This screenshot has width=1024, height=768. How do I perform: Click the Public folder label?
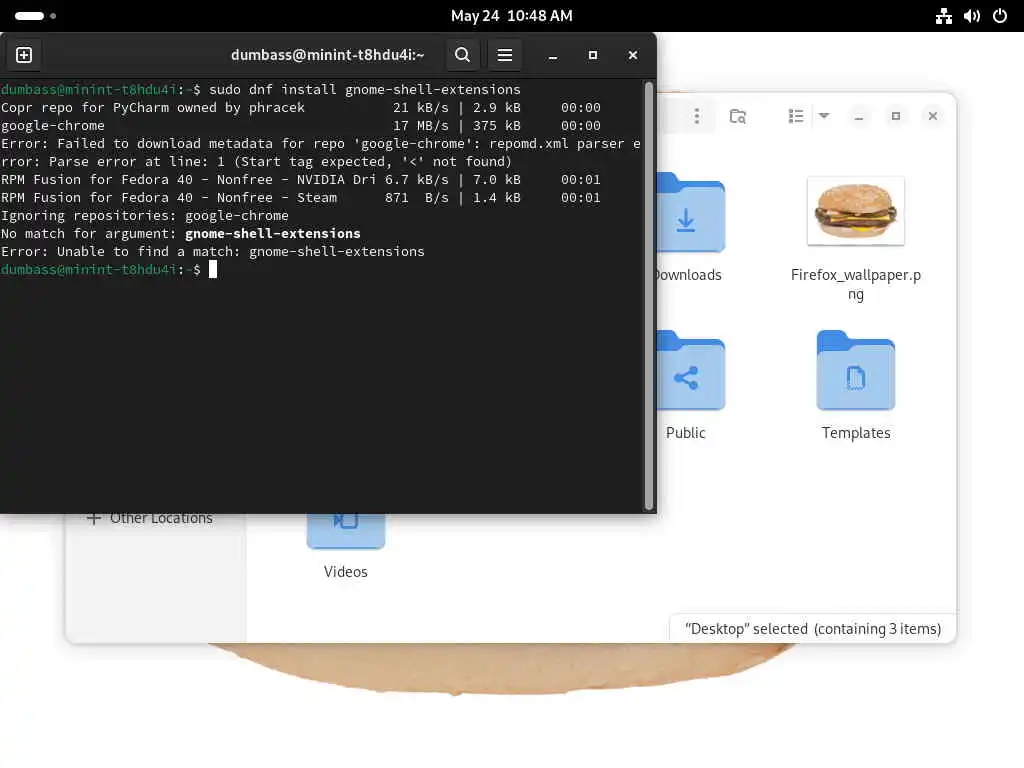click(x=686, y=433)
